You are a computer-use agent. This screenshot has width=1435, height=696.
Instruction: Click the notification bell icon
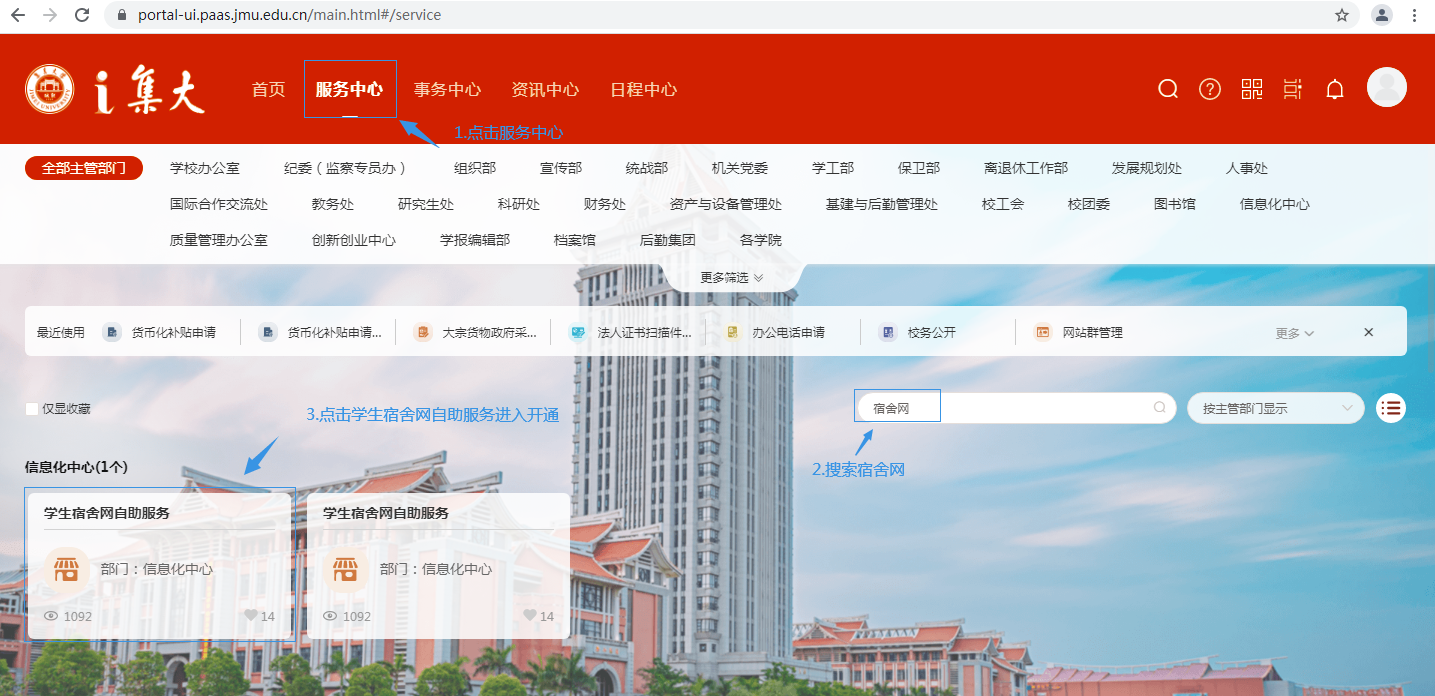point(1334,89)
